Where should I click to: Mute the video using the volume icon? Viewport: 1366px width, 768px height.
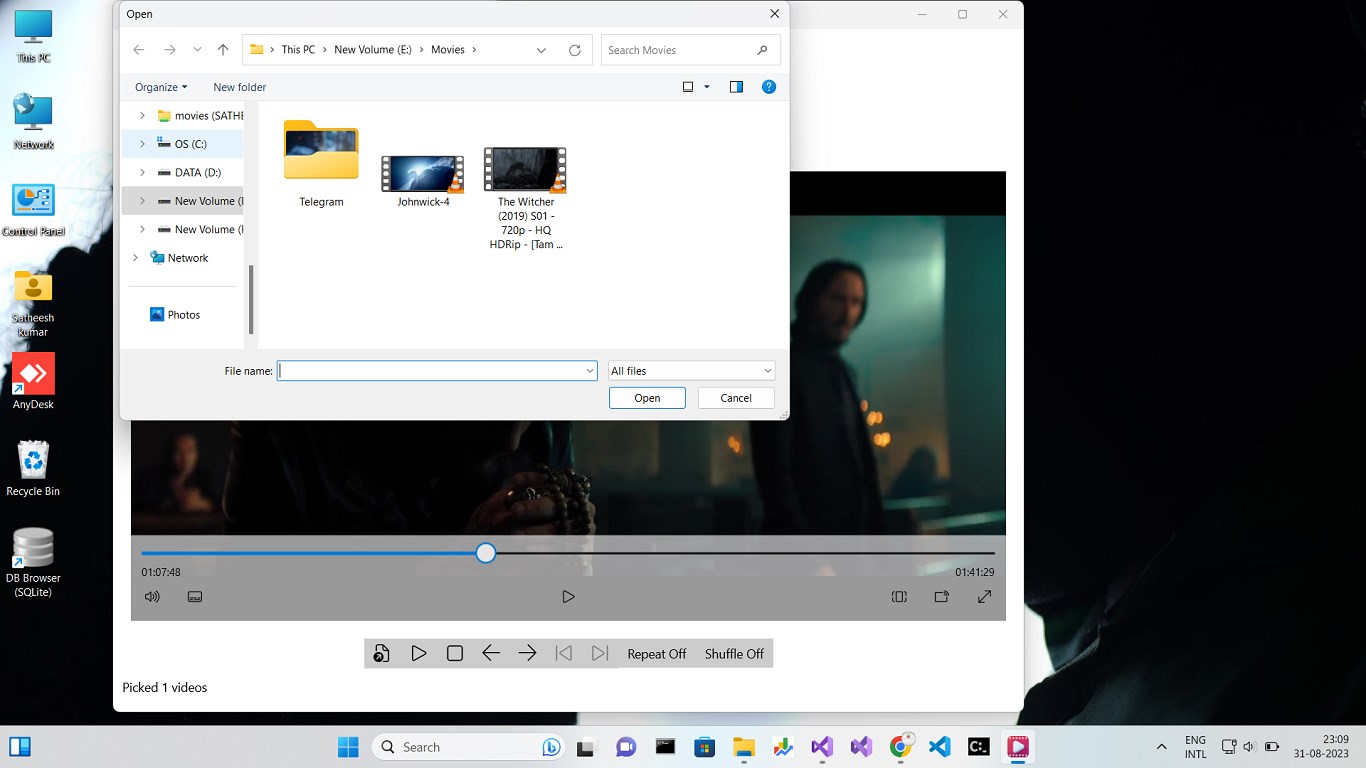click(x=152, y=597)
